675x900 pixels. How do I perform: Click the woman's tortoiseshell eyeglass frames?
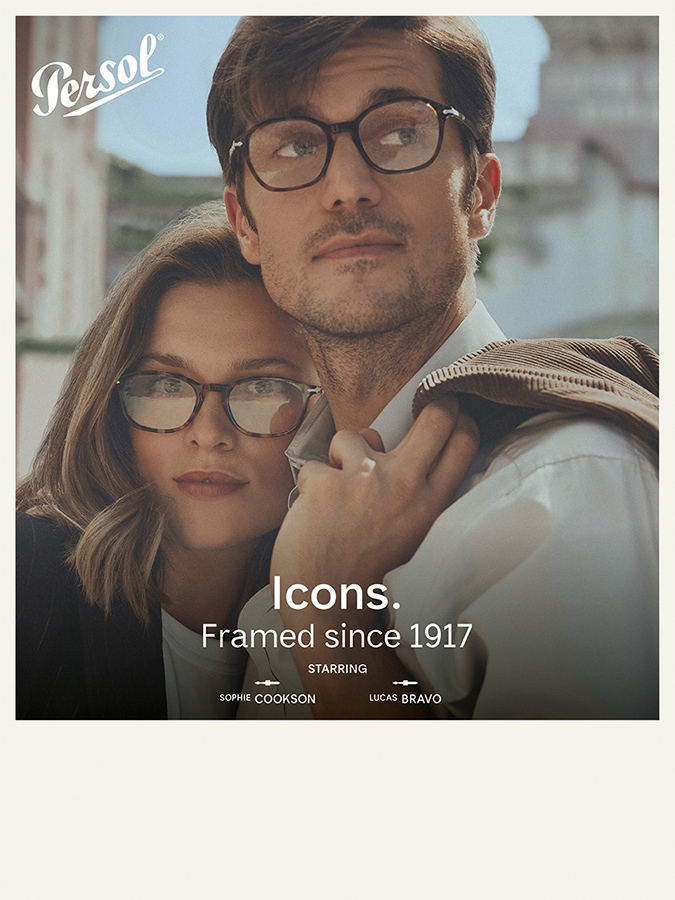click(218, 403)
